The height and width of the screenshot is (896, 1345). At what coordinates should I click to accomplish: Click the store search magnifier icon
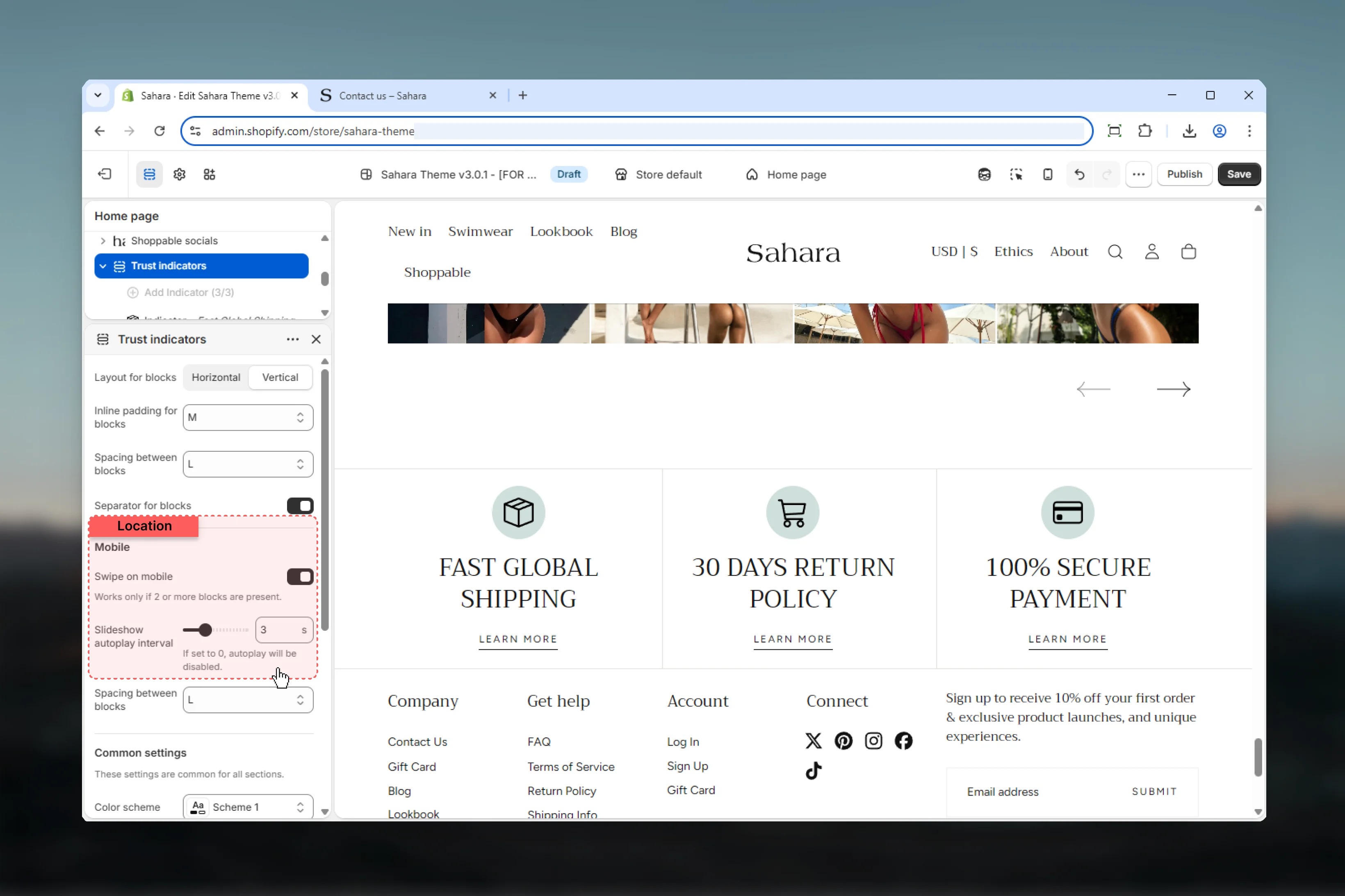click(x=1115, y=251)
